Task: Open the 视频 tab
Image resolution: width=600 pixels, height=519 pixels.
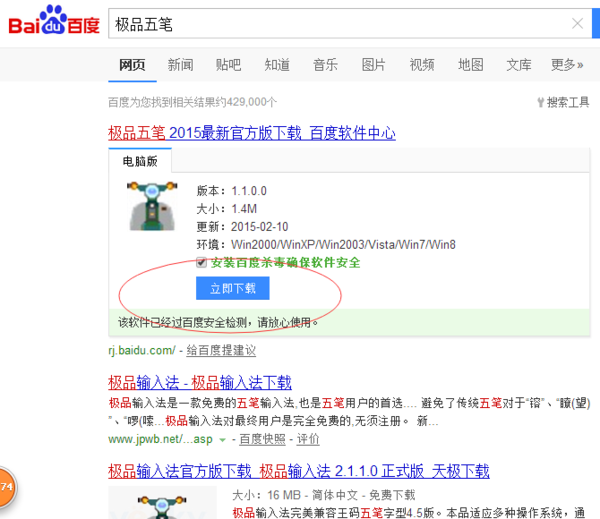Action: (x=422, y=65)
